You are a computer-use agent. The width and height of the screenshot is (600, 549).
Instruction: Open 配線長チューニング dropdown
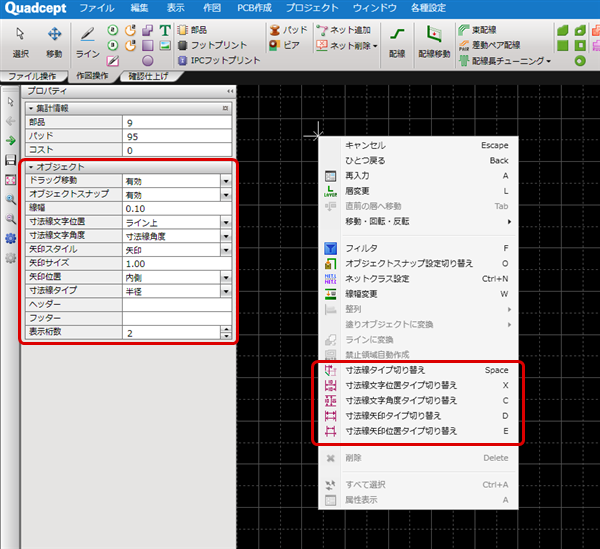coord(549,61)
